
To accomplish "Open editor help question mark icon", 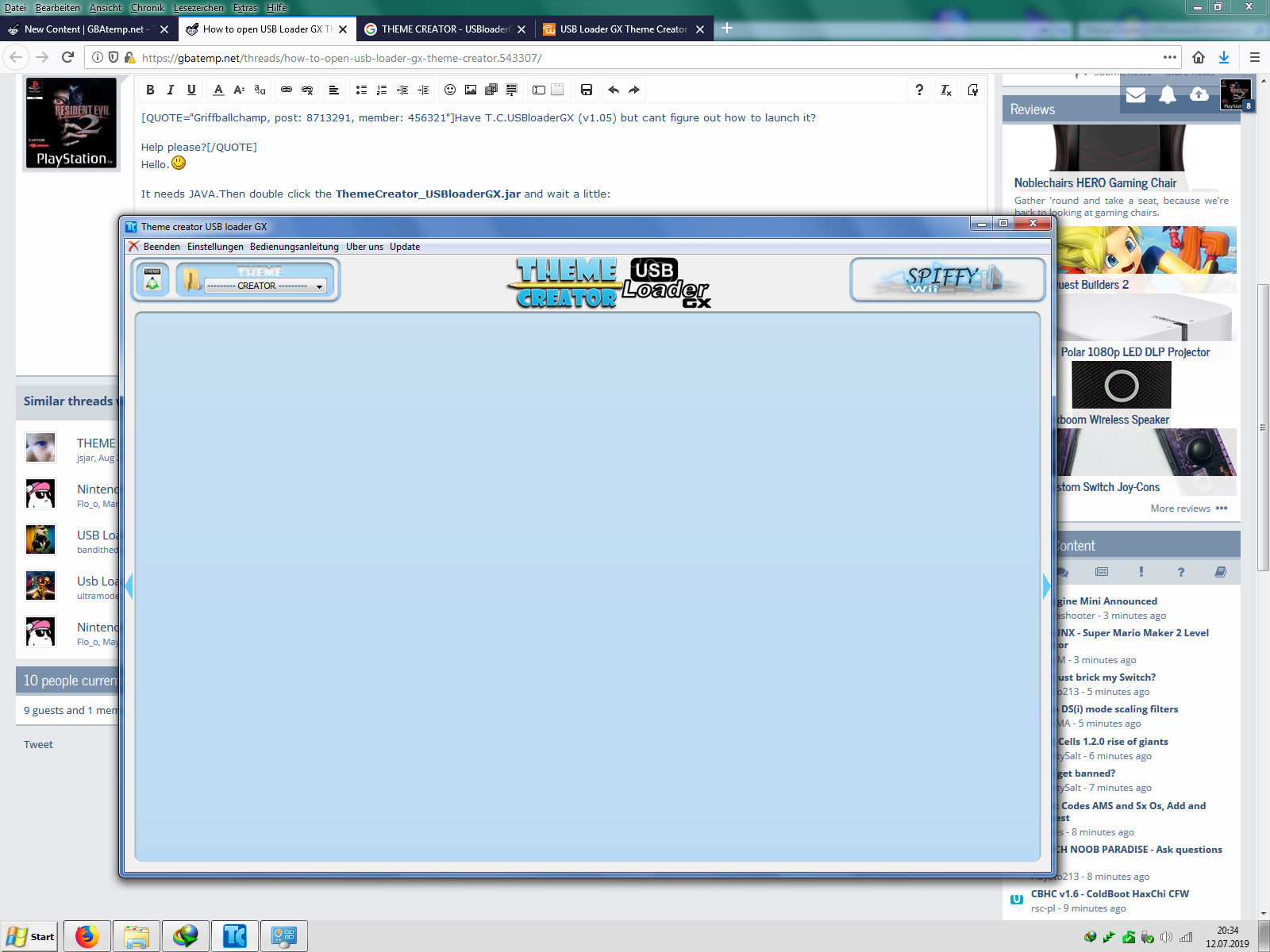I will click(919, 90).
